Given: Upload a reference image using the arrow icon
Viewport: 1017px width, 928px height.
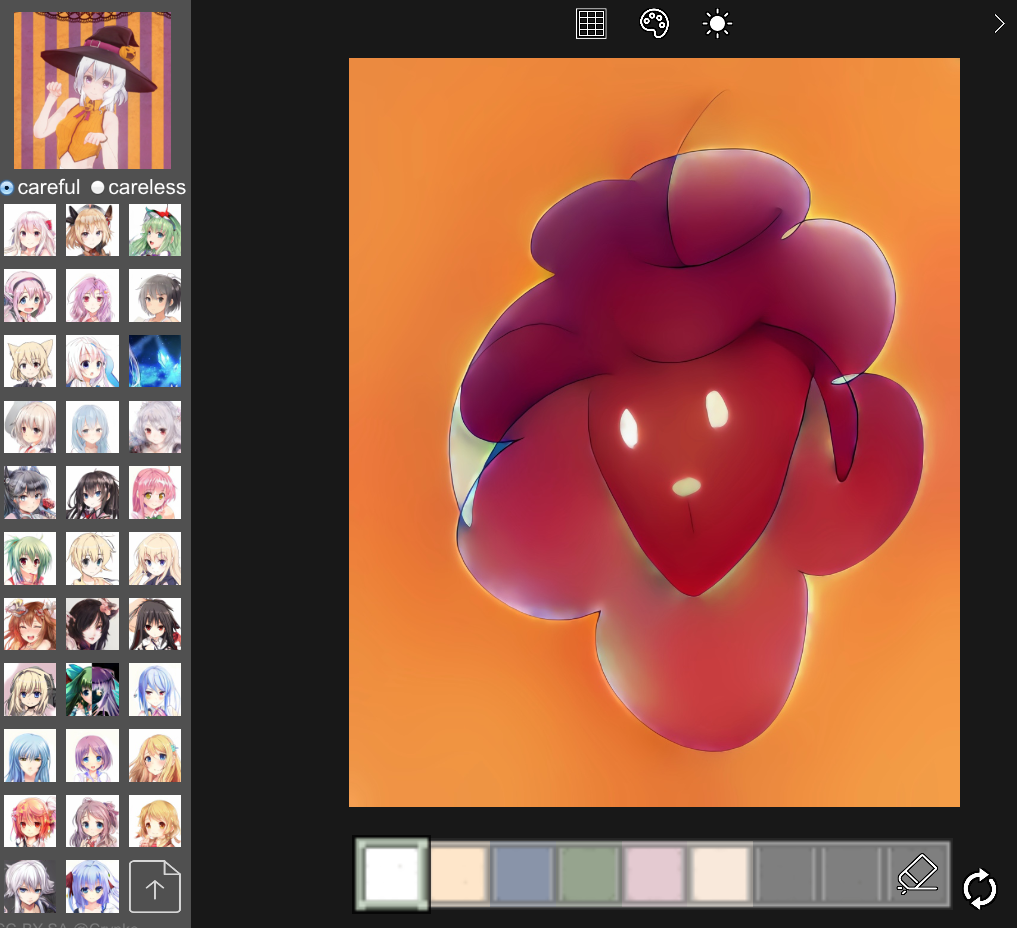Looking at the screenshot, I should 154,886.
